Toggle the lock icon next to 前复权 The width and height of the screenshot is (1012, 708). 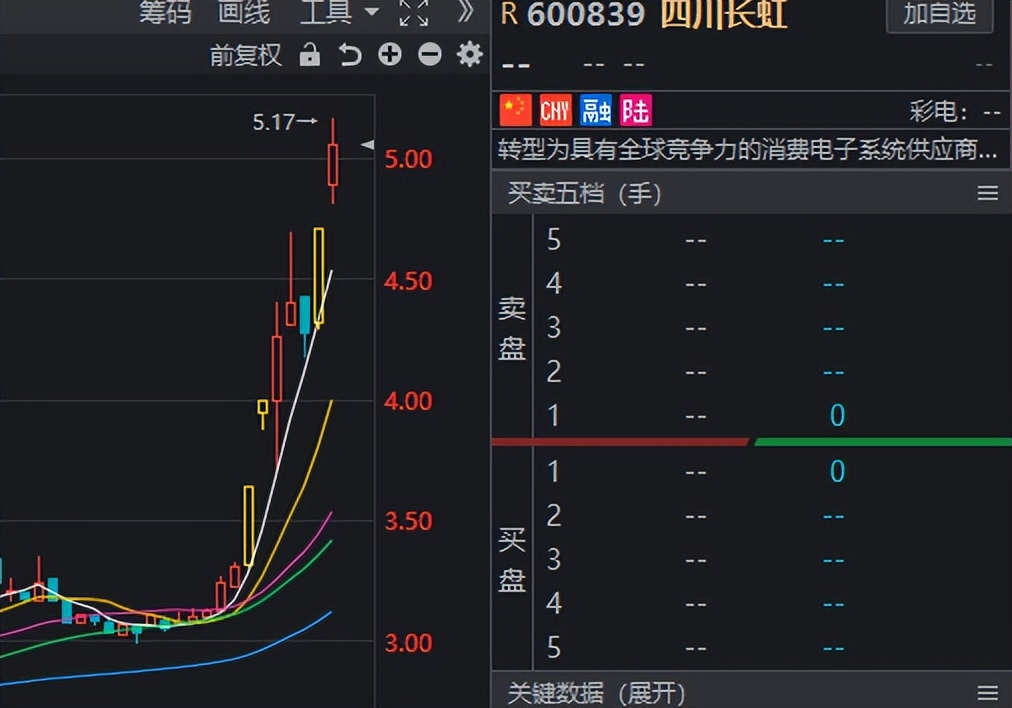coord(310,55)
